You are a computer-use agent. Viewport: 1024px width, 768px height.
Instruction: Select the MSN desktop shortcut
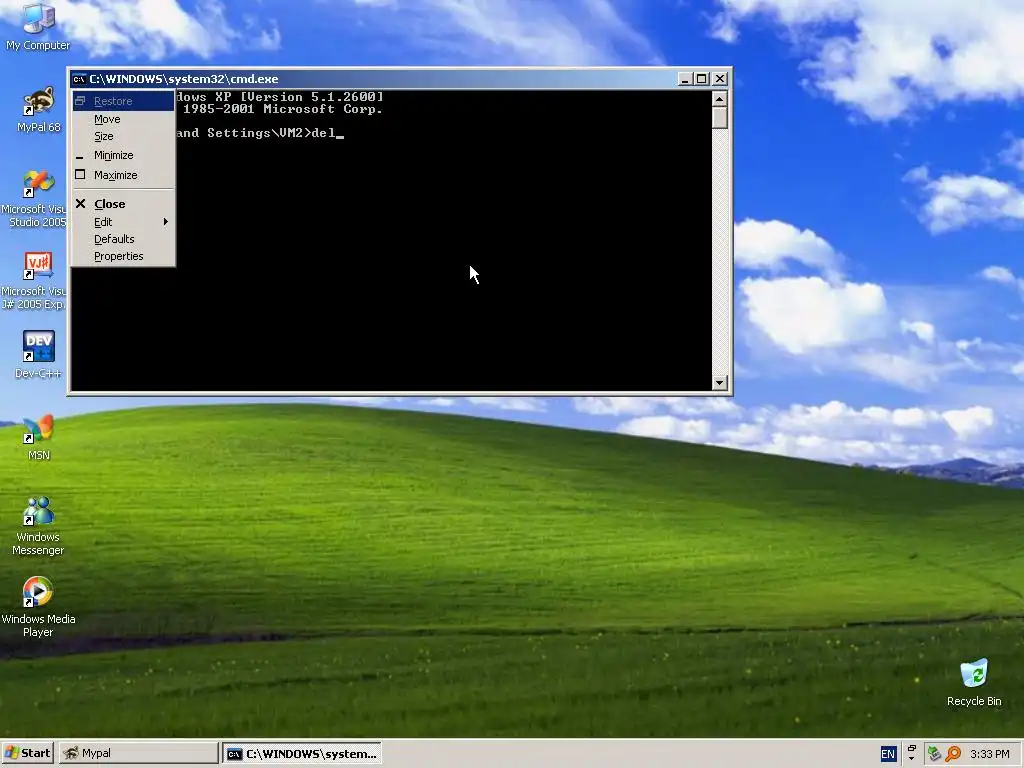39,437
